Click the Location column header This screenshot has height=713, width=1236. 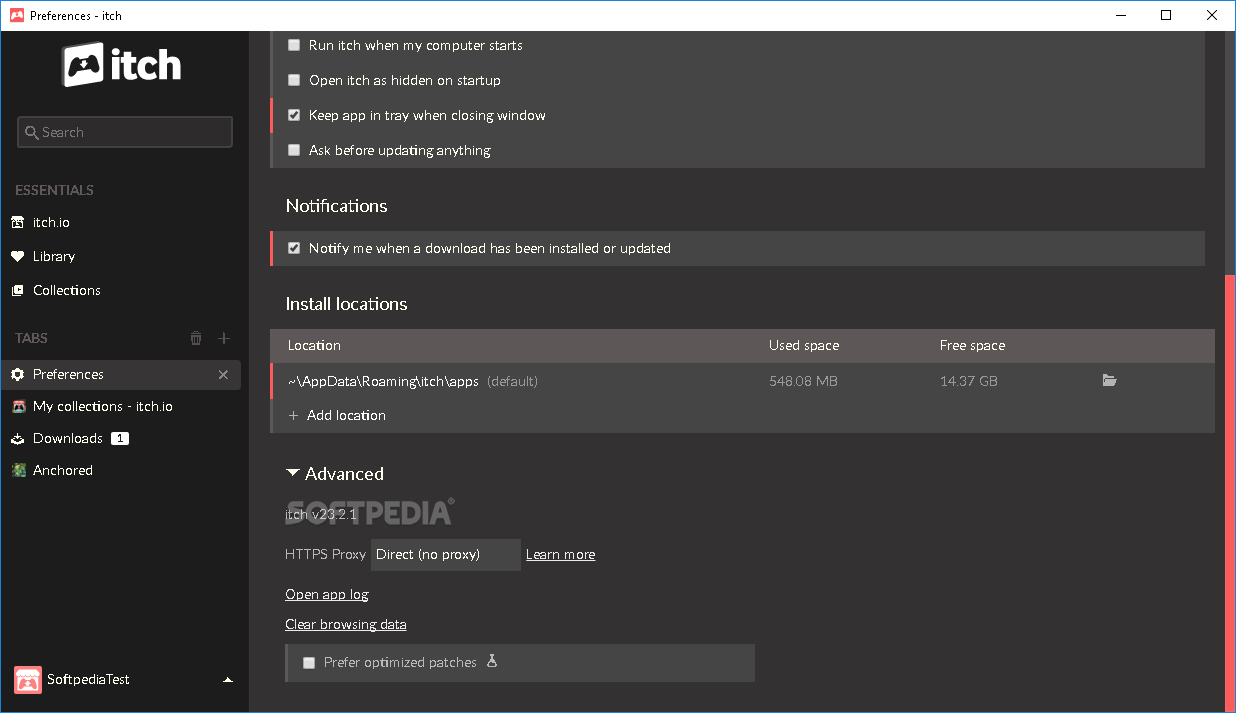pyautogui.click(x=314, y=345)
